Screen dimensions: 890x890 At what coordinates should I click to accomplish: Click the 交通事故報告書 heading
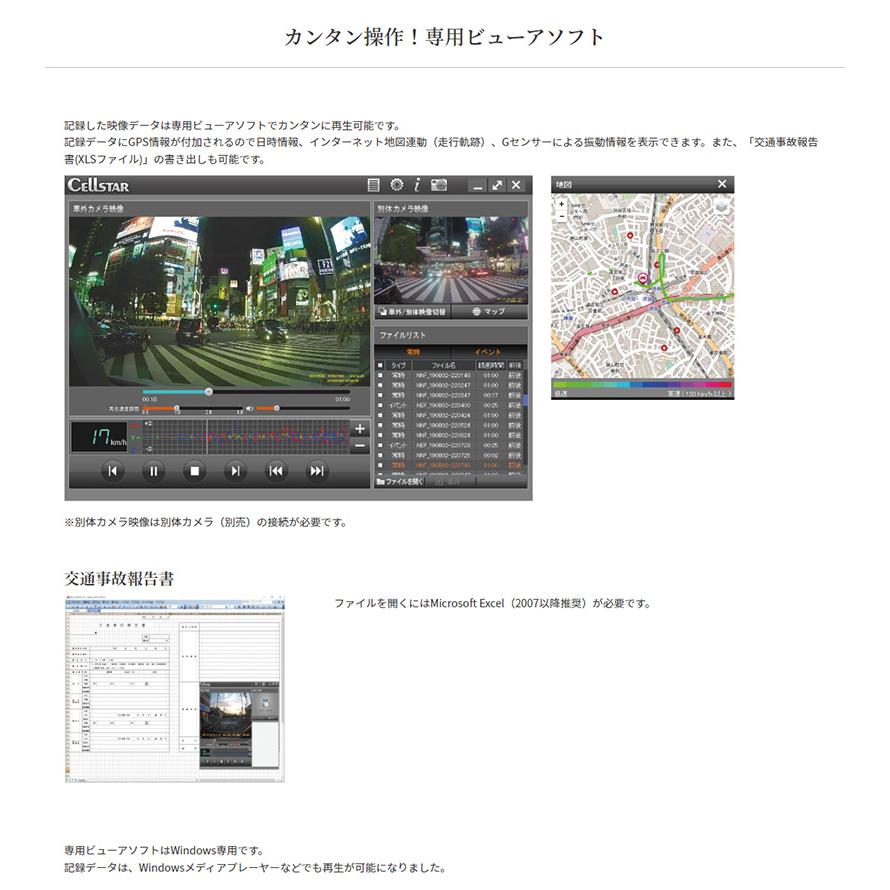[x=119, y=579]
